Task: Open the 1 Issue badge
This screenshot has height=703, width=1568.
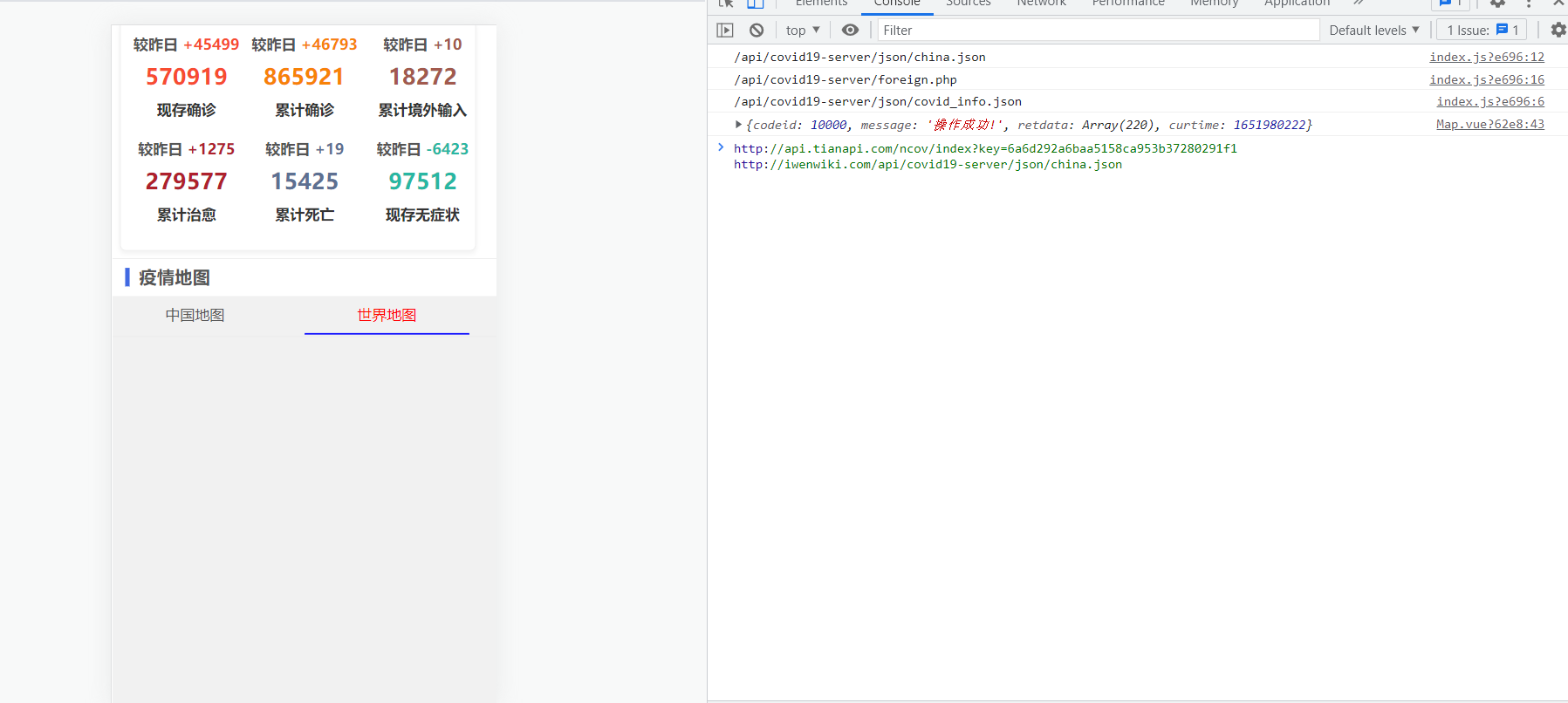Action: click(1482, 30)
